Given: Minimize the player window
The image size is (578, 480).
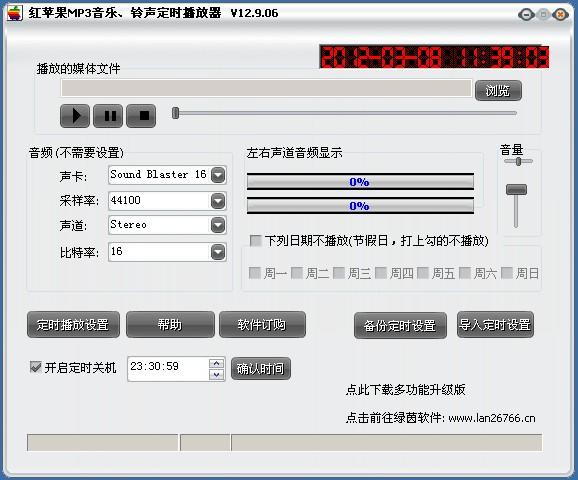Looking at the screenshot, I should (x=526, y=15).
